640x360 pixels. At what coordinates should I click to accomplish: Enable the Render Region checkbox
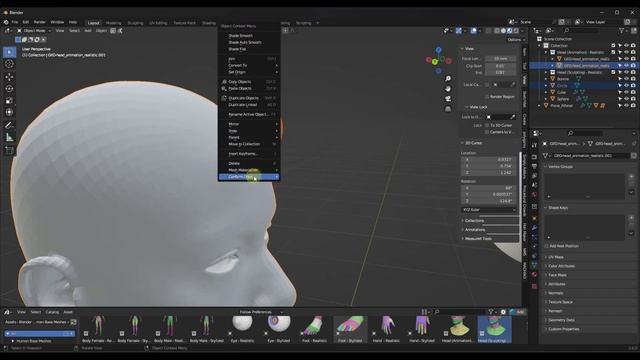[487, 97]
